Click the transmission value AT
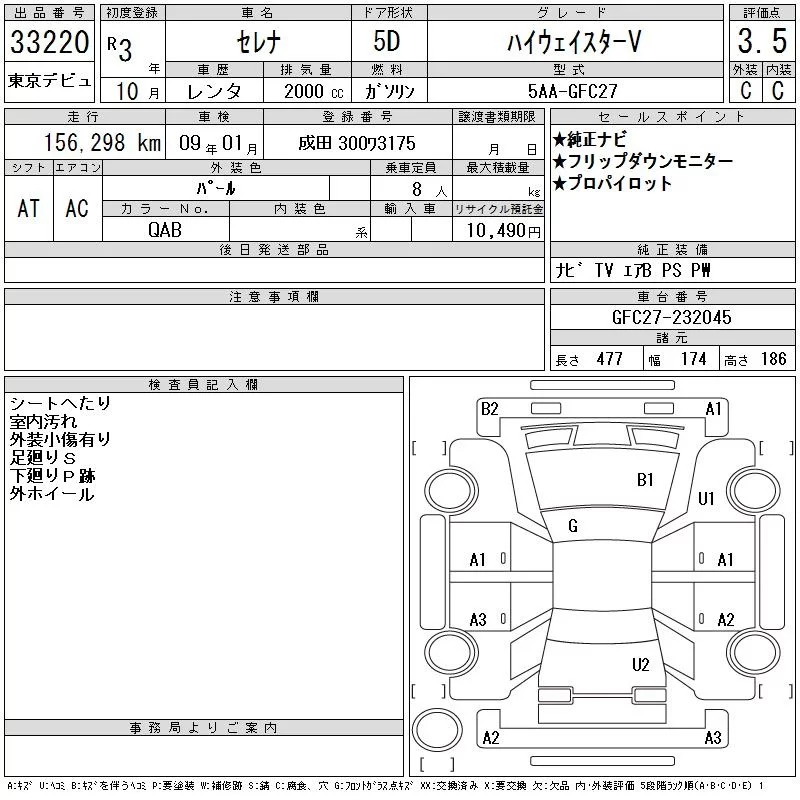This screenshot has width=800, height=800. click(29, 208)
